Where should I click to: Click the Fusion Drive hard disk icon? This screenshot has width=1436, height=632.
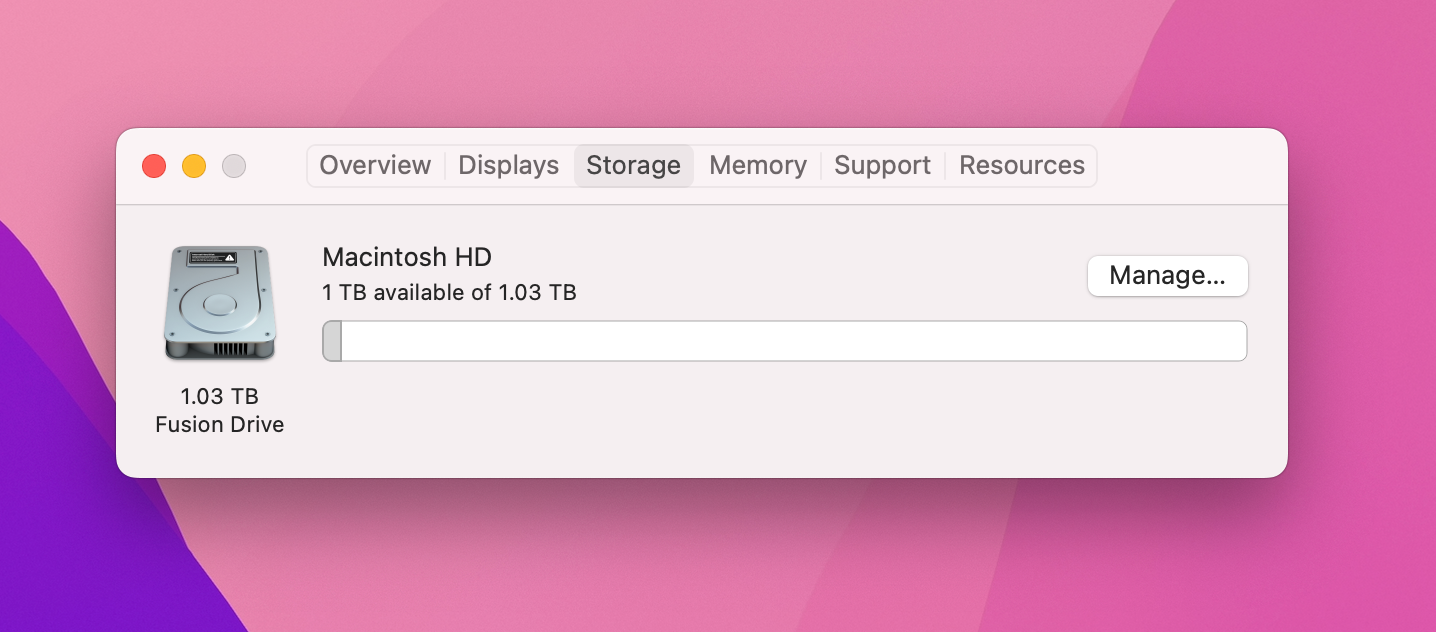coord(220,303)
